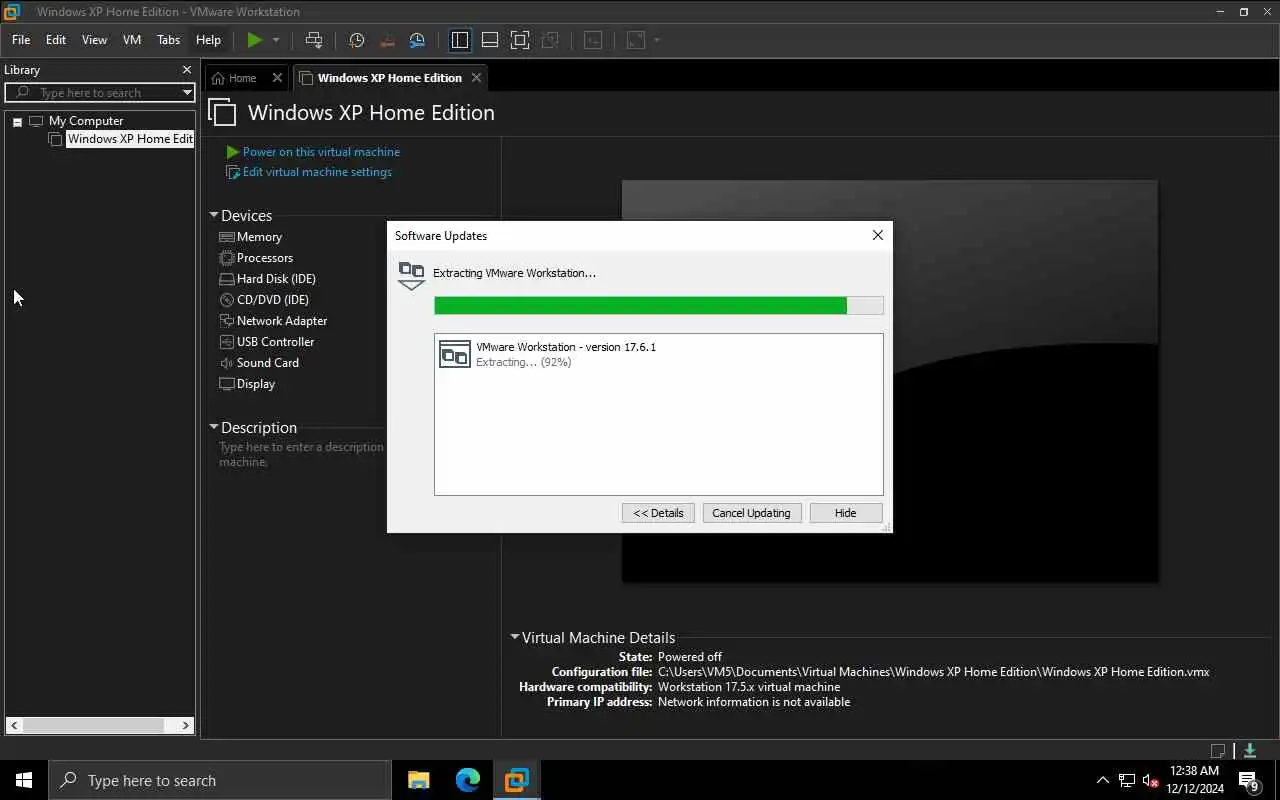Open File Explorer from taskbar
Image resolution: width=1280 pixels, height=800 pixels.
coord(418,780)
